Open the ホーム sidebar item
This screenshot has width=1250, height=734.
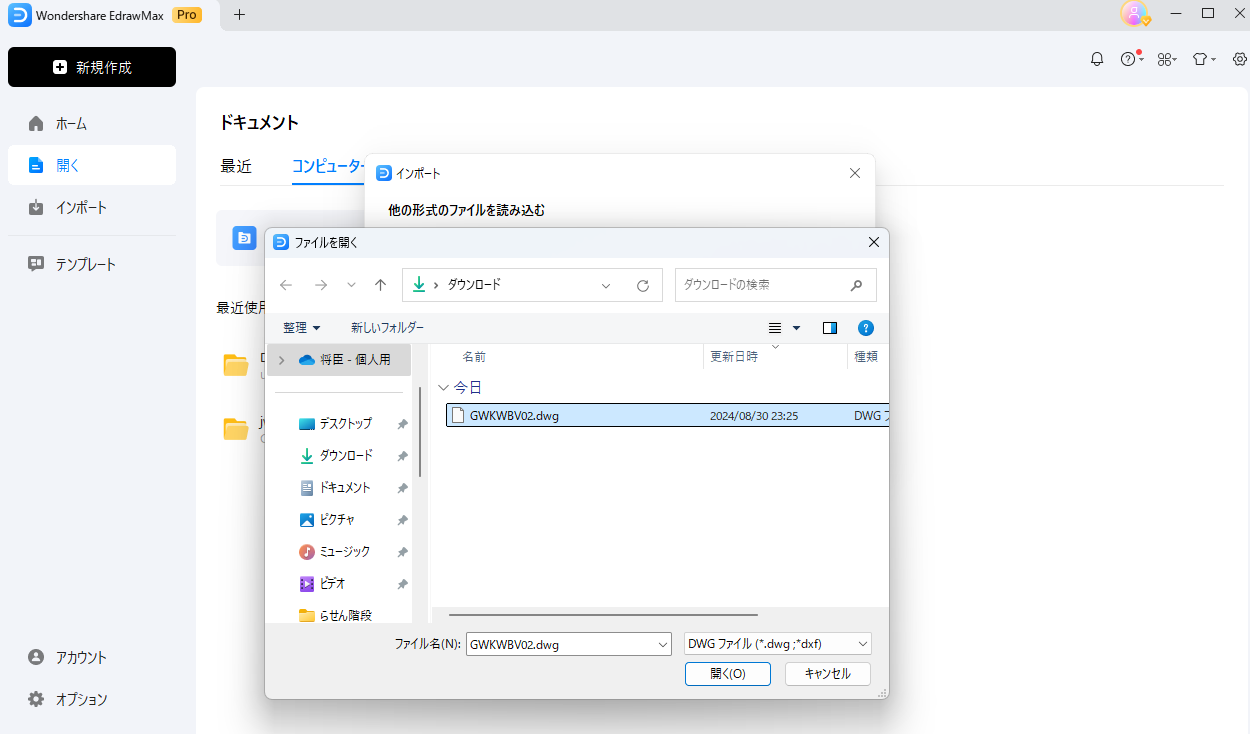tap(92, 123)
